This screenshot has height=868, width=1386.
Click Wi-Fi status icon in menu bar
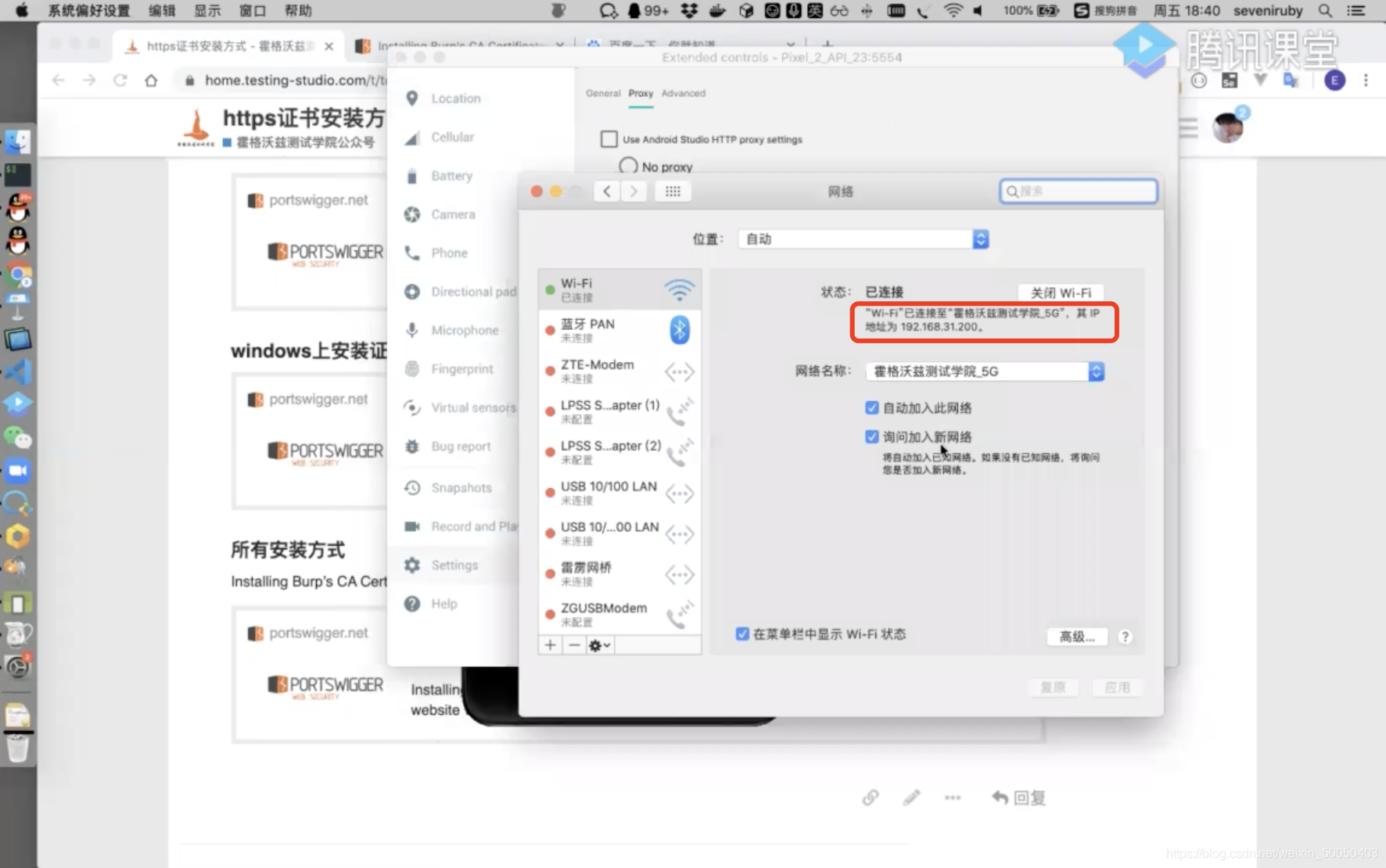pyautogui.click(x=953, y=10)
